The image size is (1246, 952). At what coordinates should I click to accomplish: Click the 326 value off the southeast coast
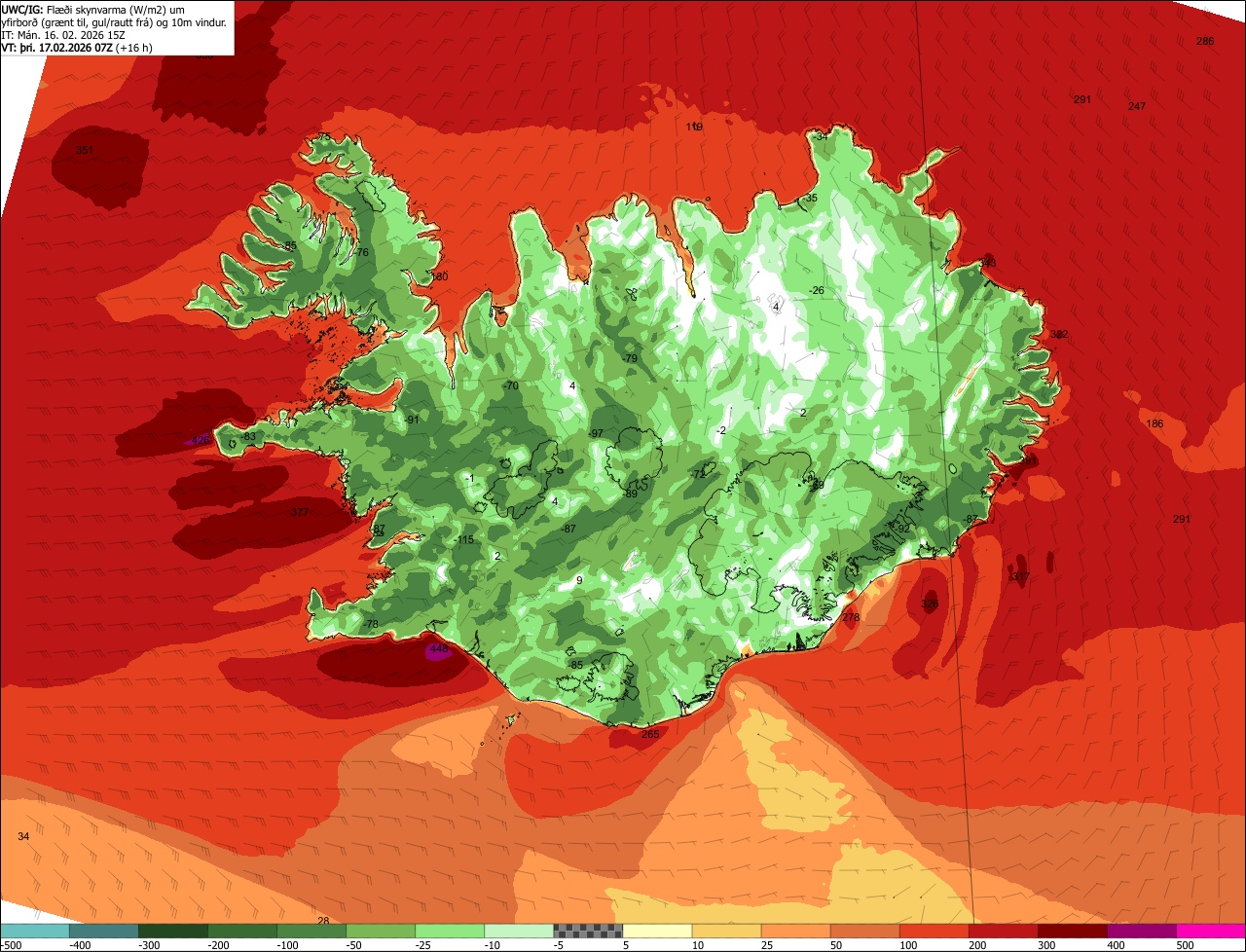(930, 604)
